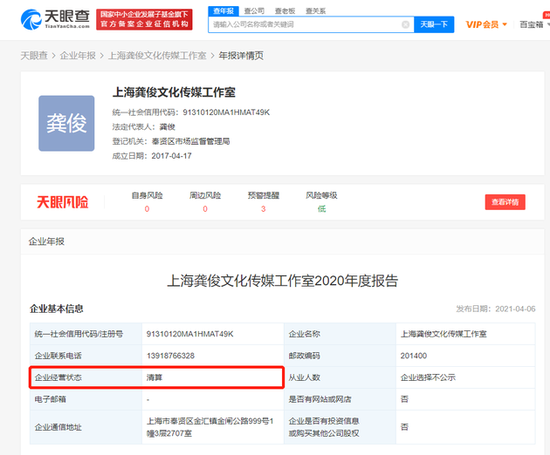Click the red official credit agency banner
The image size is (550, 455).
pyautogui.click(x=144, y=19)
